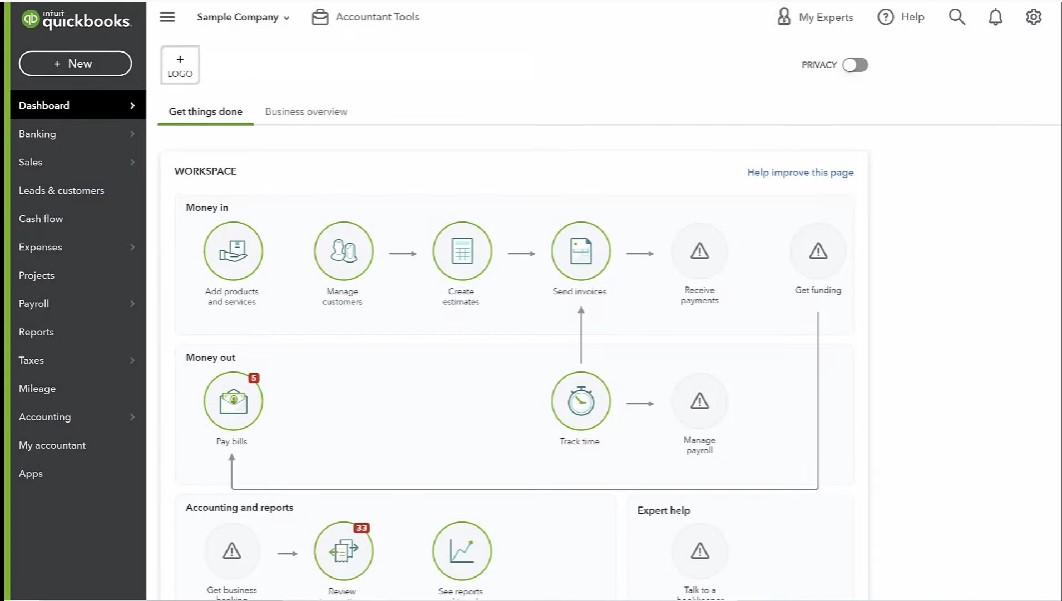The width and height of the screenshot is (1062, 601).
Task: Expand the Payroll sidebar submenu
Action: click(132, 304)
